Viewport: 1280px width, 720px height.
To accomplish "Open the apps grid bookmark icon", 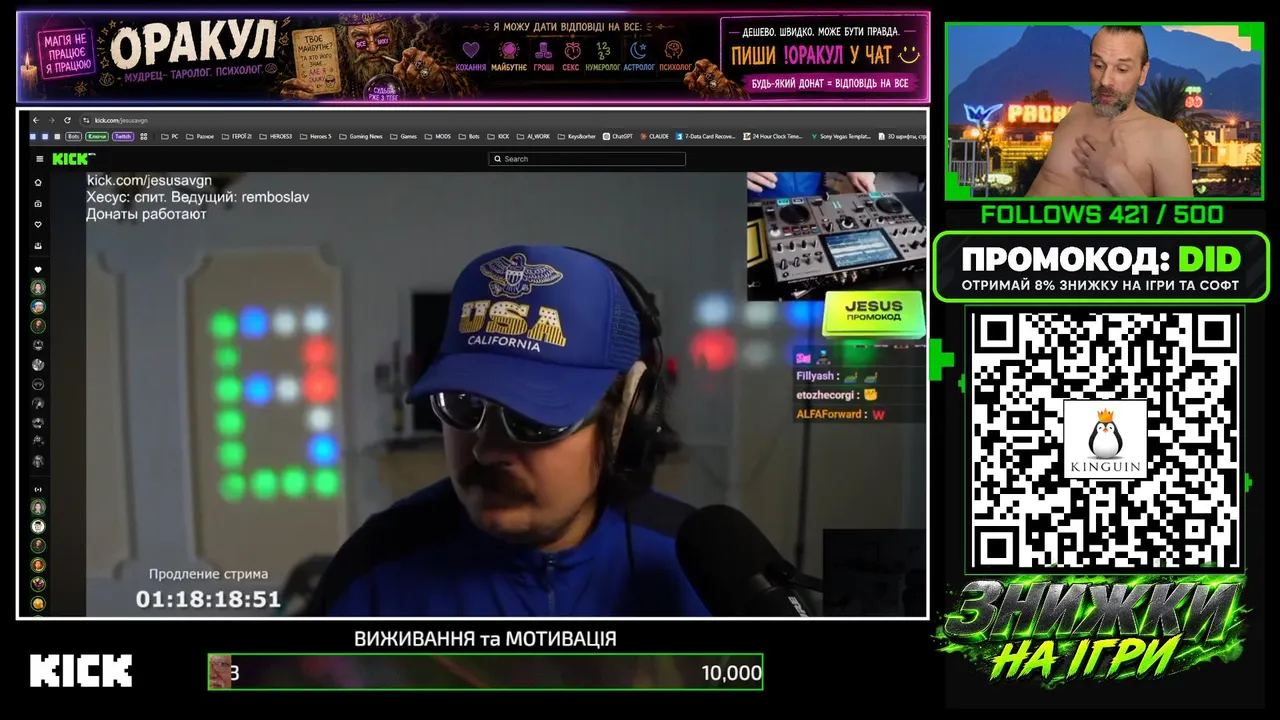I will click(x=144, y=136).
